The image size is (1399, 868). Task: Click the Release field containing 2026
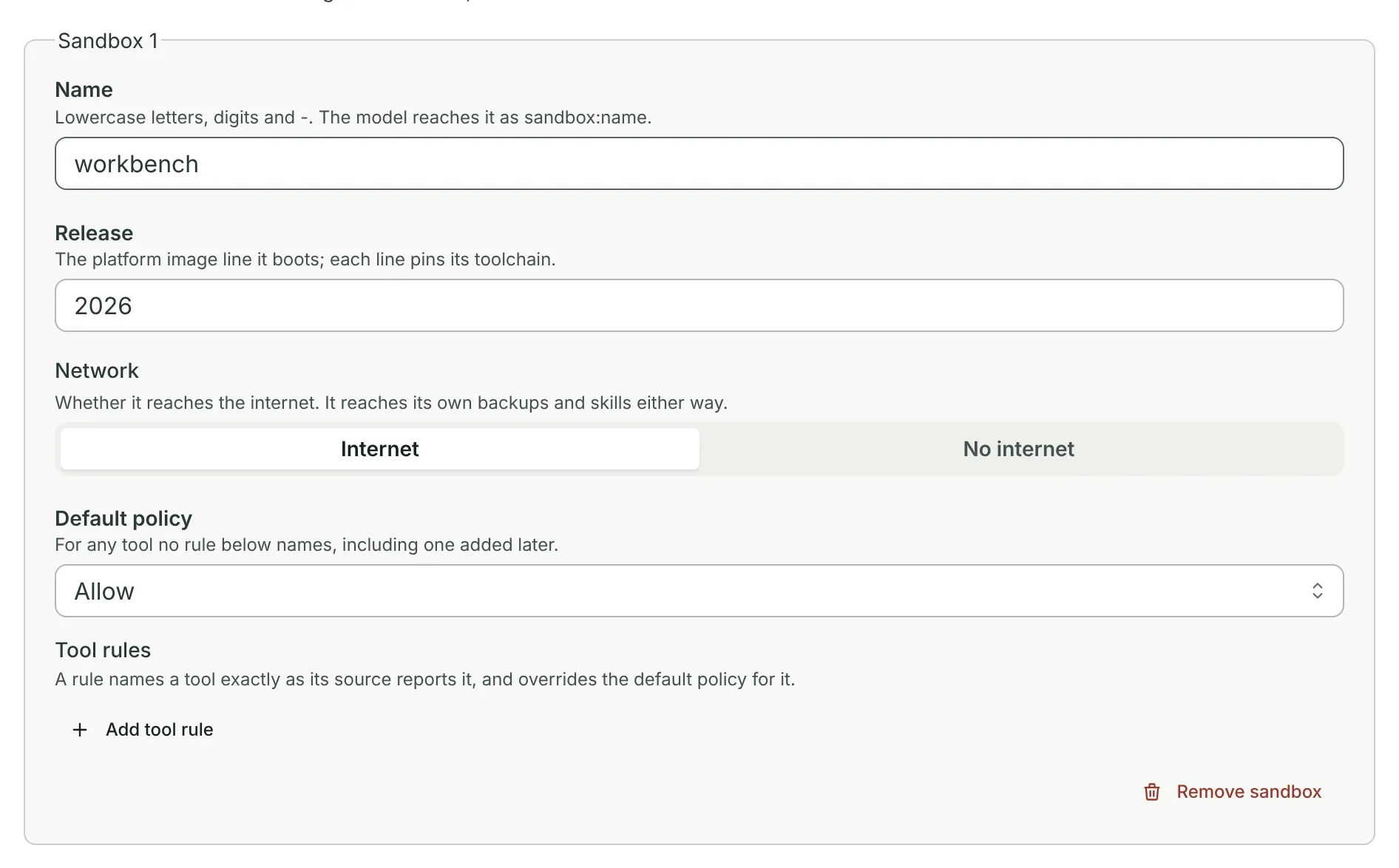tap(699, 305)
